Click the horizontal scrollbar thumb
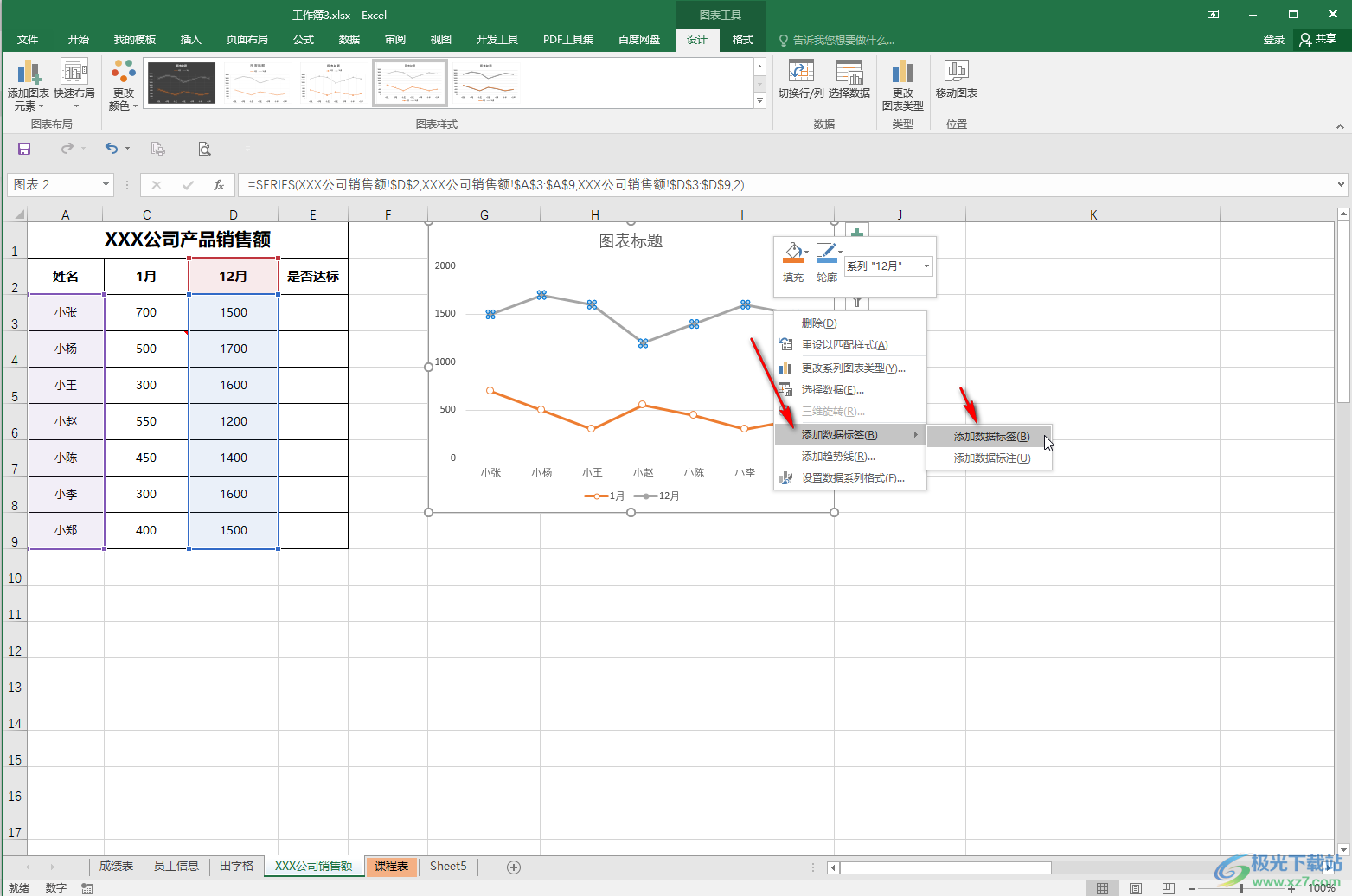This screenshot has height=896, width=1352. pos(945,867)
